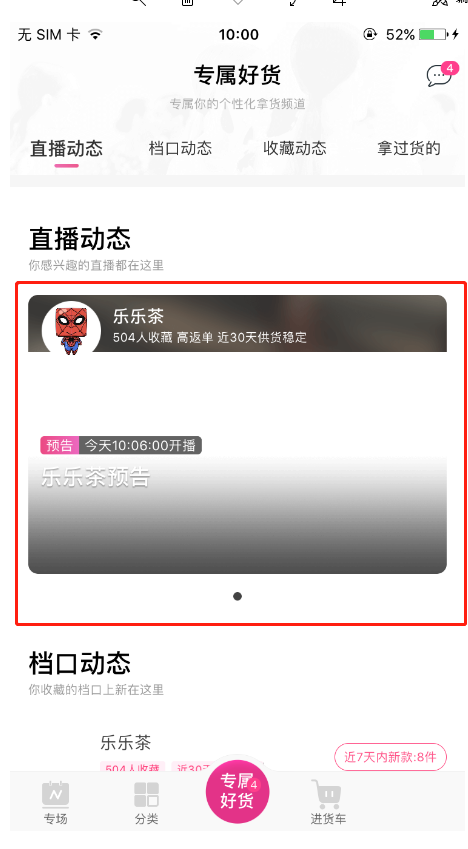
Task: Open the 收藏动态 tab
Action: (x=295, y=148)
